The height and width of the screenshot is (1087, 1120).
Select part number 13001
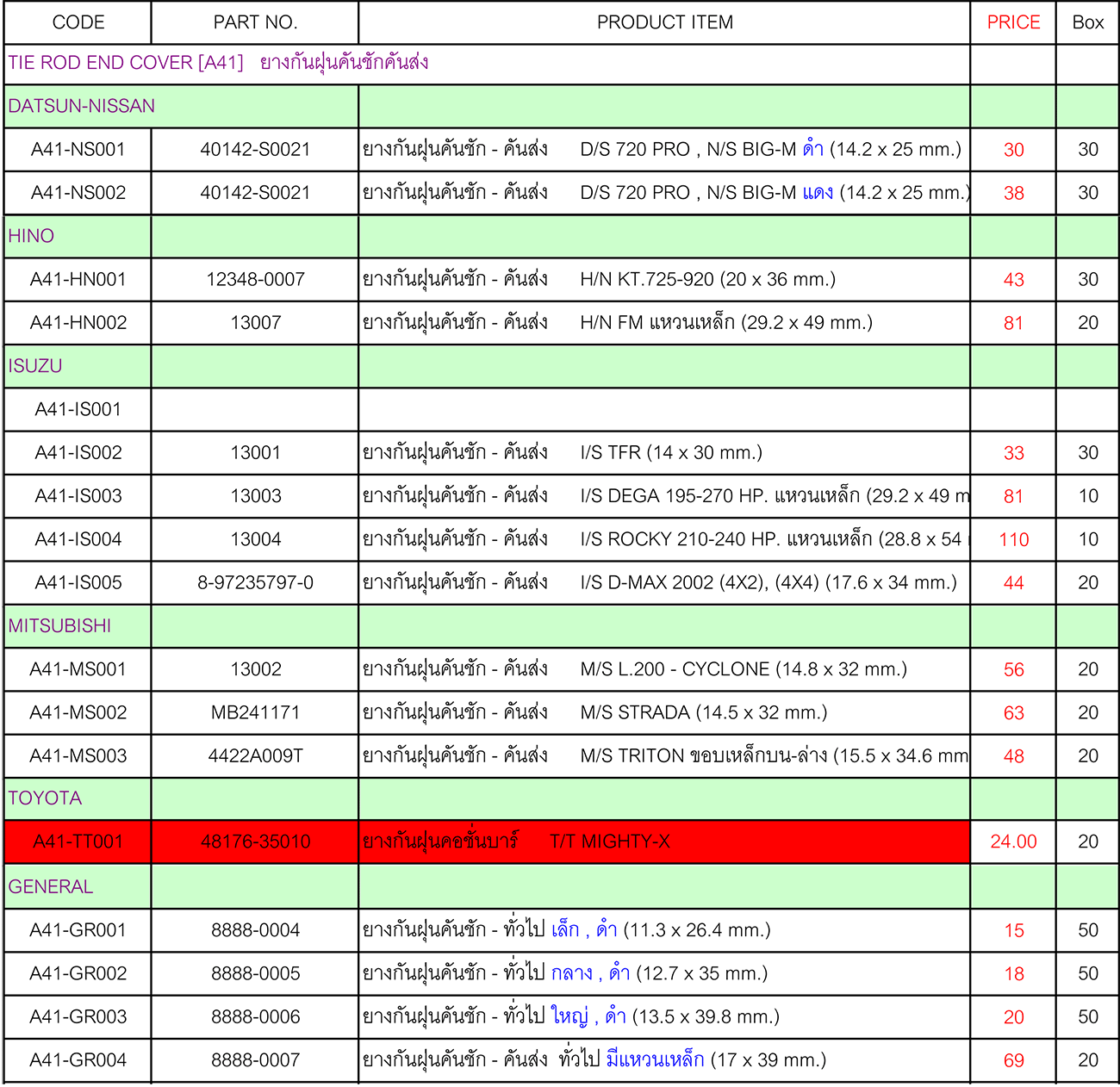(x=256, y=452)
